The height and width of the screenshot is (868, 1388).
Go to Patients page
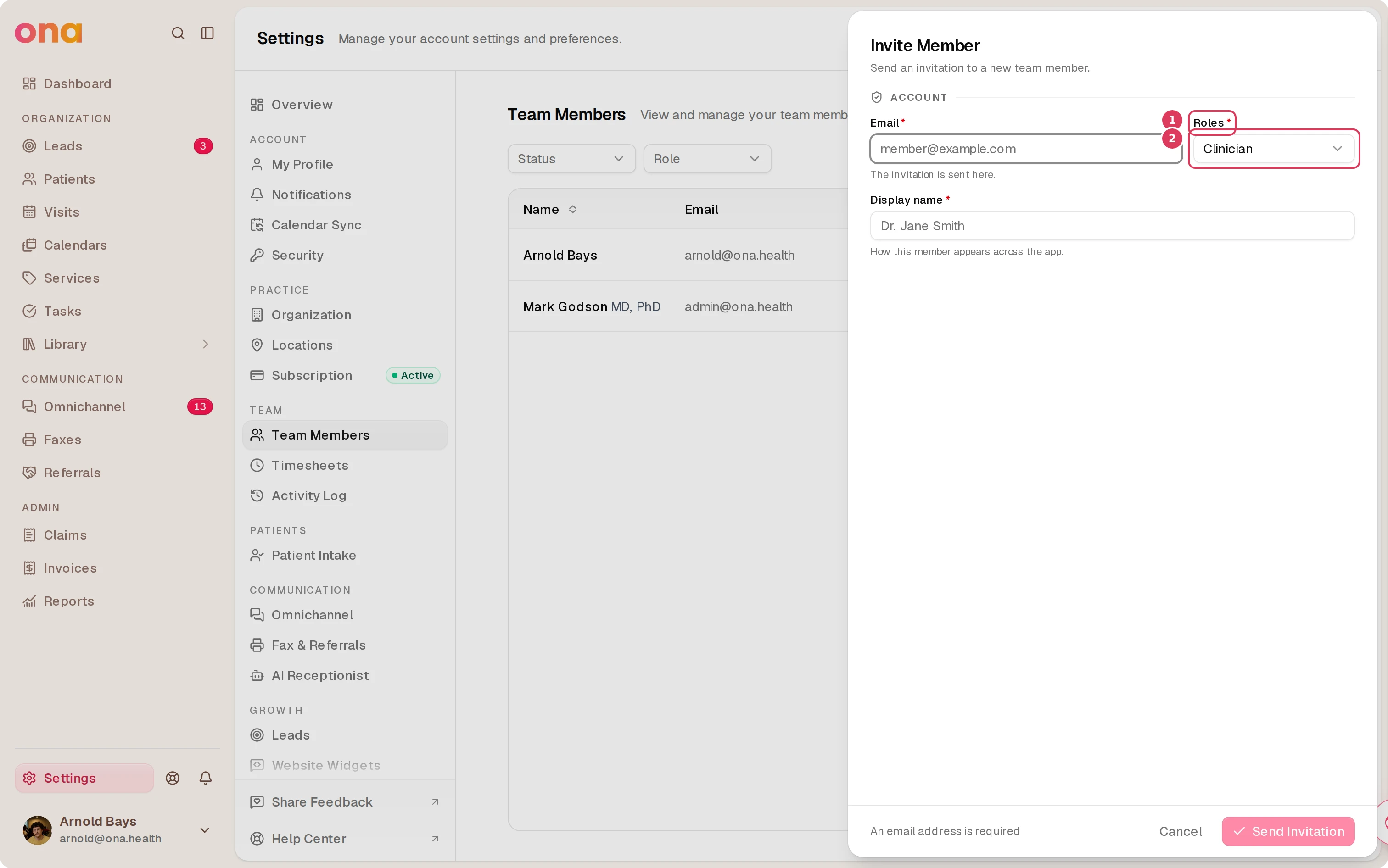(117, 179)
